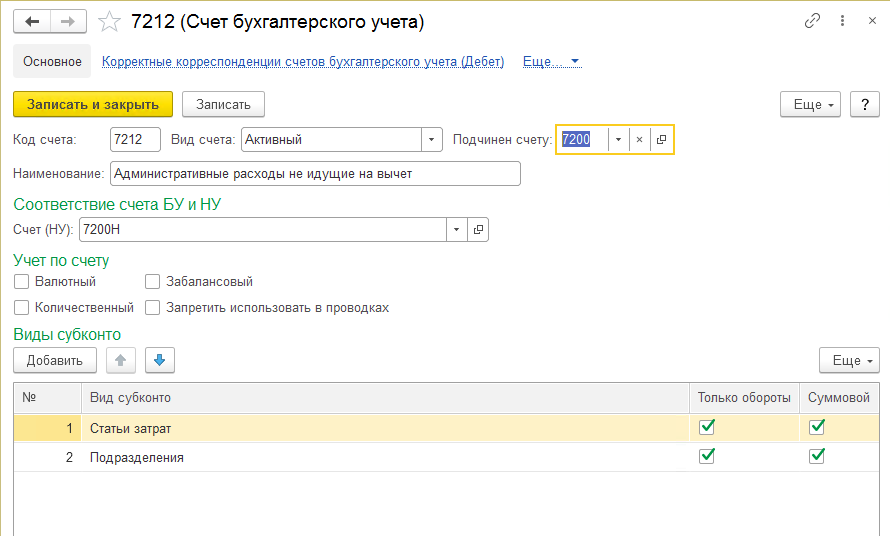
Task: Expand the Вид счета dropdown
Action: [x=431, y=140]
